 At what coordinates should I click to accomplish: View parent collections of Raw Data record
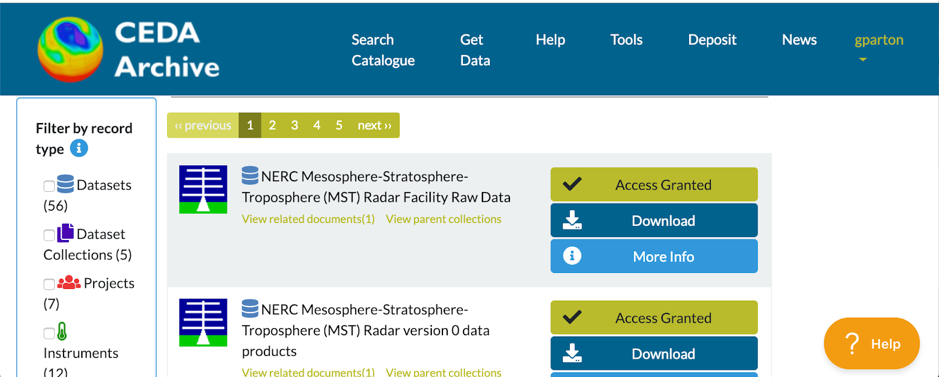point(444,219)
